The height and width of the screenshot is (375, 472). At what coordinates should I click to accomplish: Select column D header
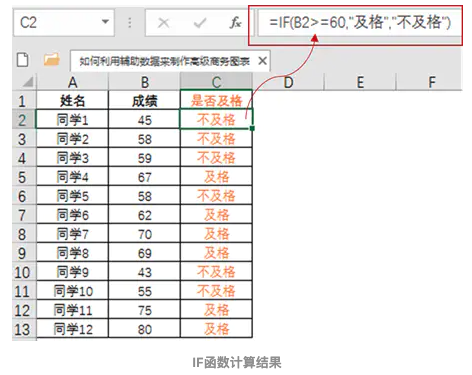[x=288, y=82]
